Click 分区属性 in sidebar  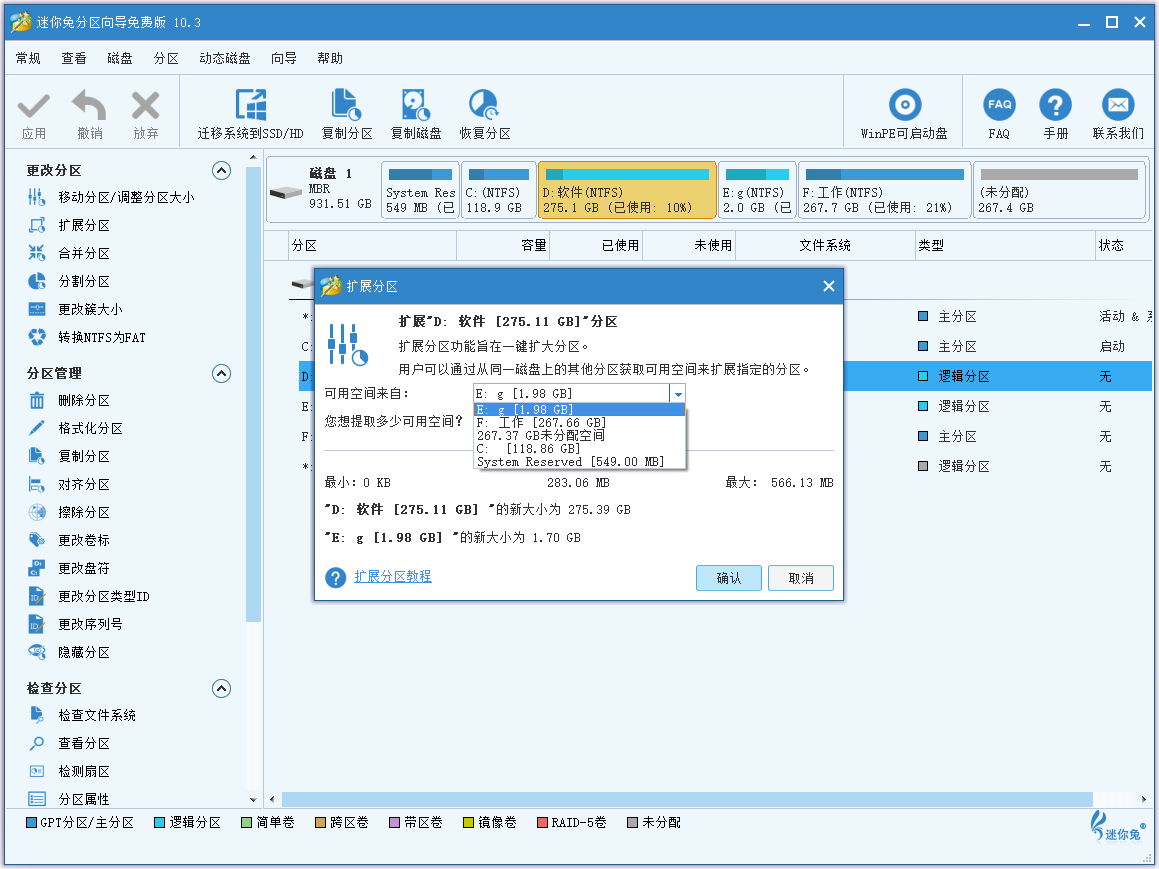click(x=69, y=800)
